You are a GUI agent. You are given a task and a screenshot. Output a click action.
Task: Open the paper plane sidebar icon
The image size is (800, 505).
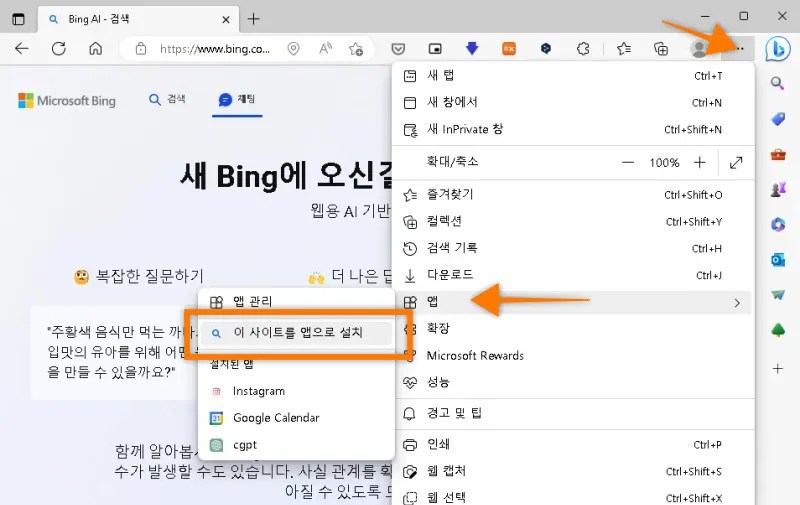click(778, 295)
